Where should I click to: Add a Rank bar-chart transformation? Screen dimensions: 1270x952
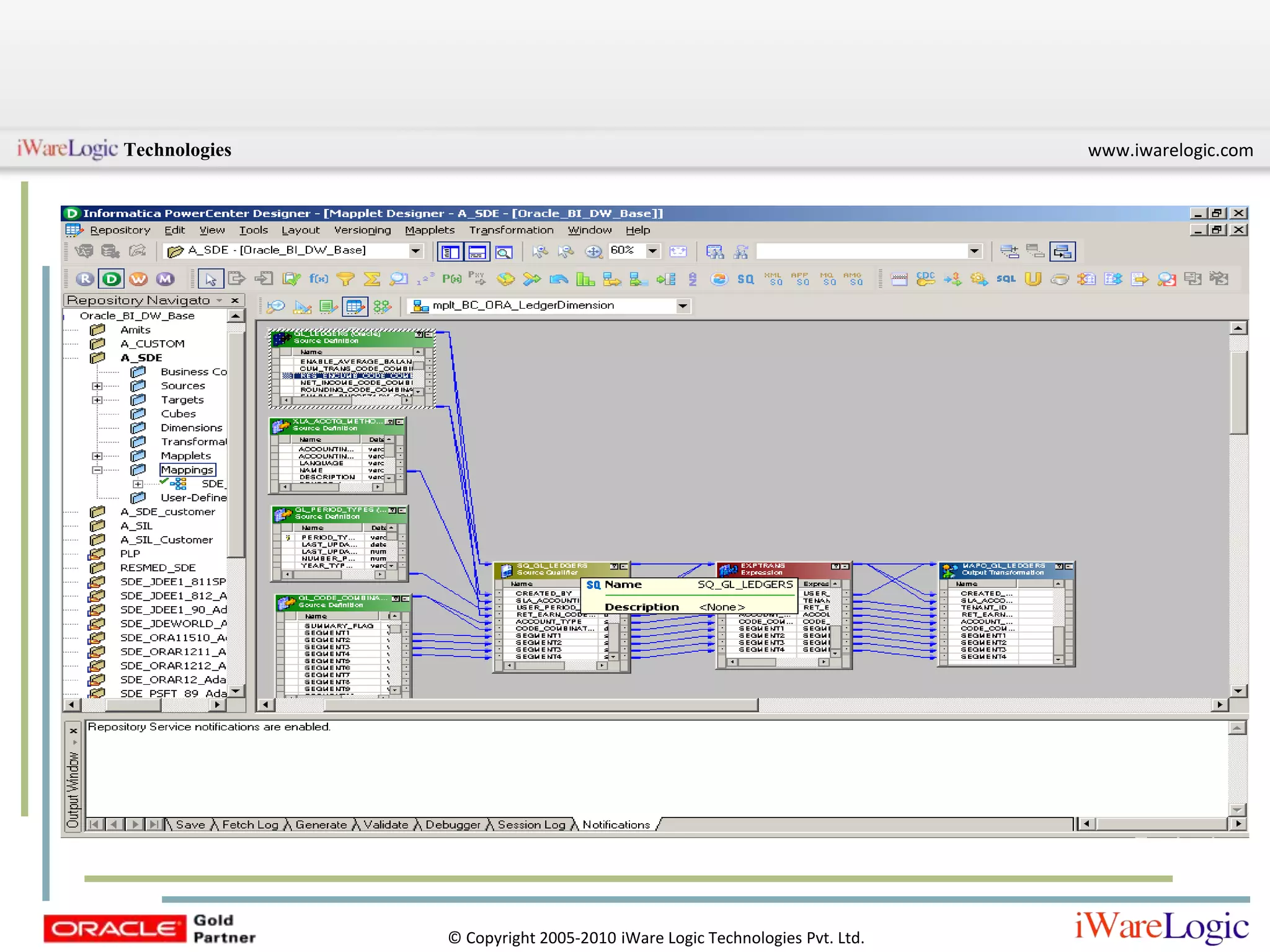pos(585,279)
